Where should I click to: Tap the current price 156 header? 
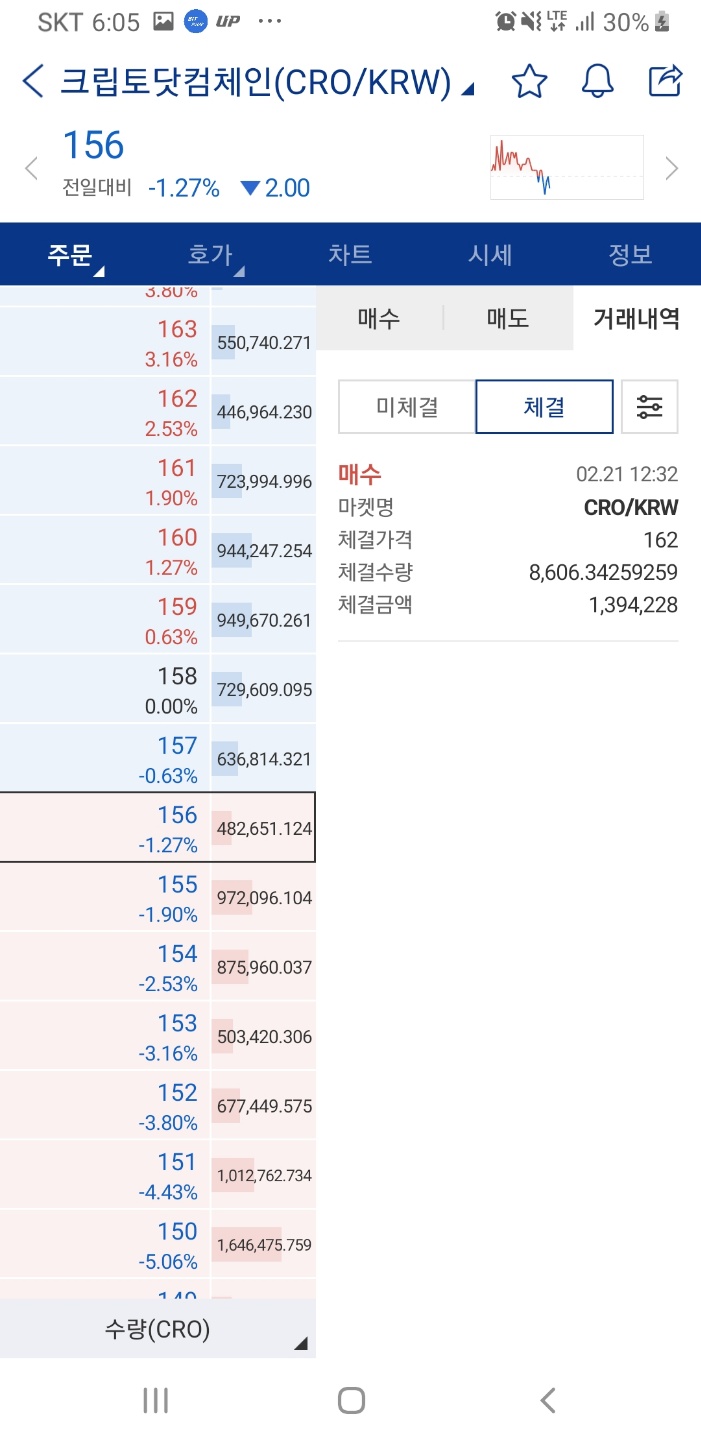pos(94,146)
